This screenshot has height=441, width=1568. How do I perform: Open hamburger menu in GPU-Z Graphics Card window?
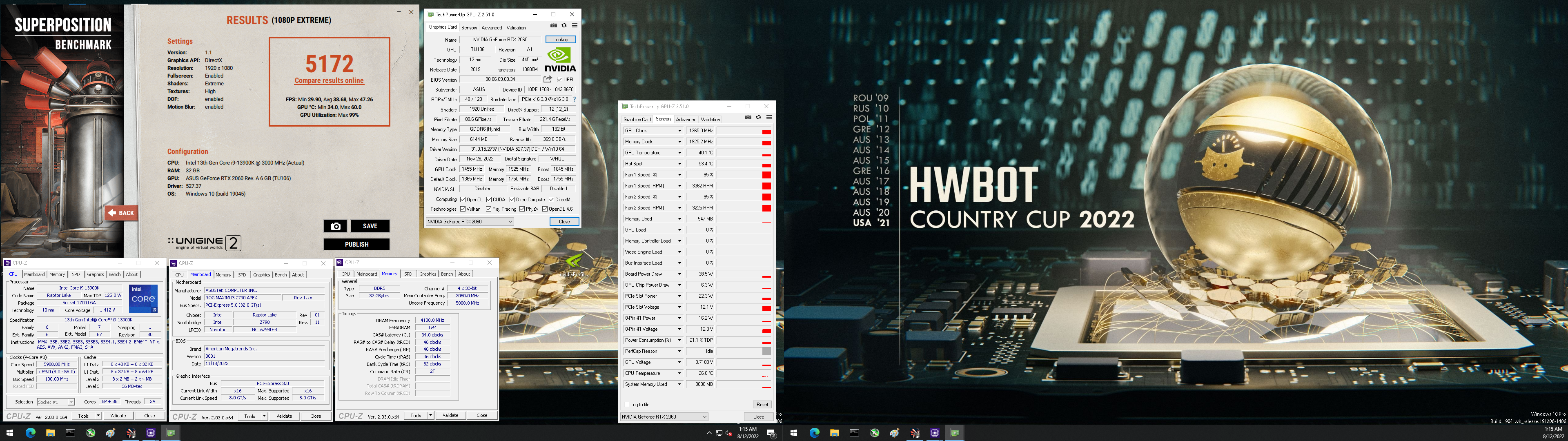pos(575,26)
